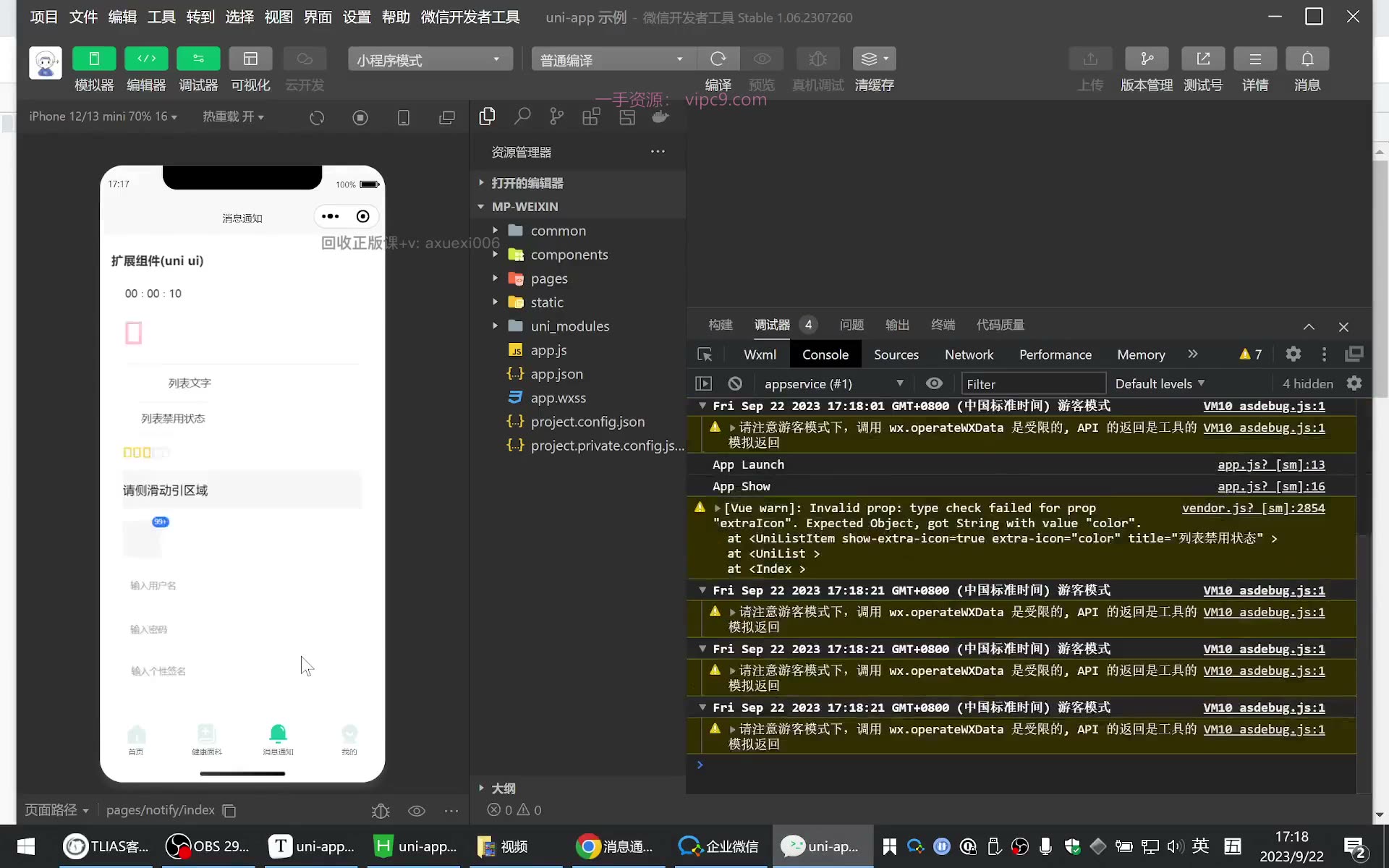Open the Default levels dropdown
Viewport: 1389px width, 868px height.
tap(1160, 383)
